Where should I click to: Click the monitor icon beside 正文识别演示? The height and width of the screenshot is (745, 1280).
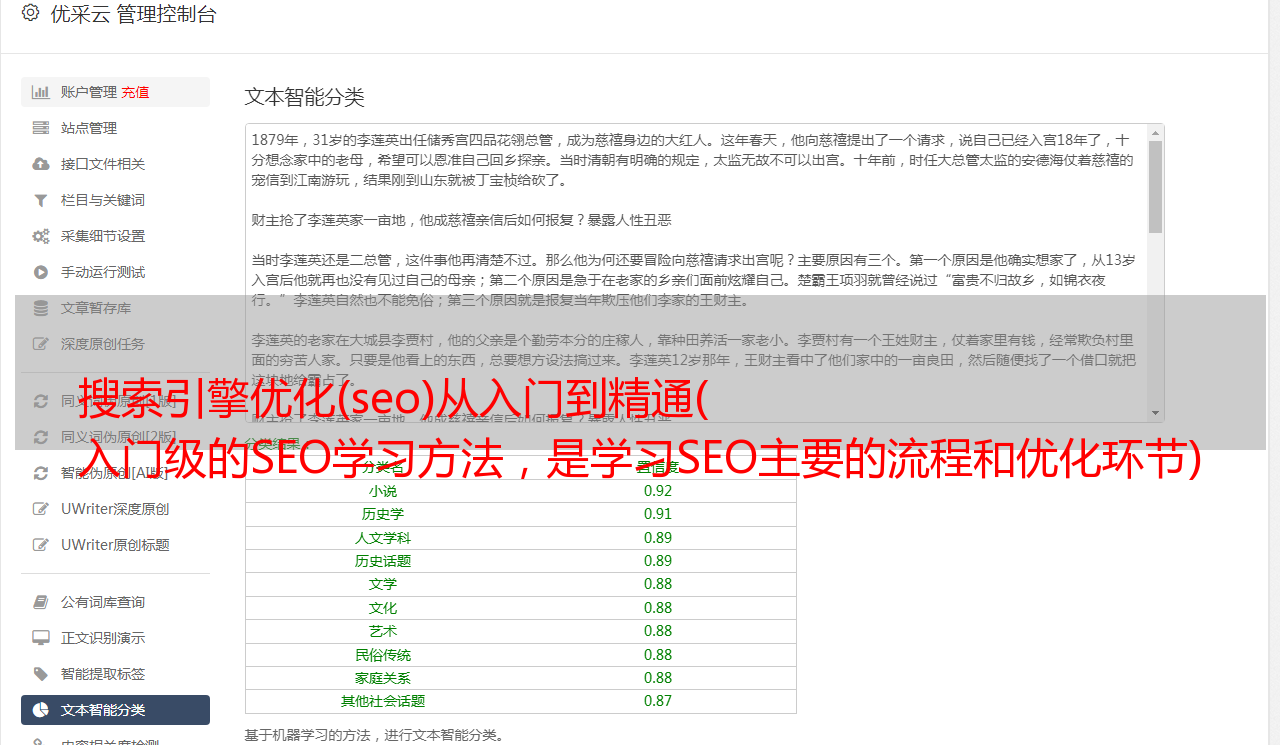(x=41, y=638)
